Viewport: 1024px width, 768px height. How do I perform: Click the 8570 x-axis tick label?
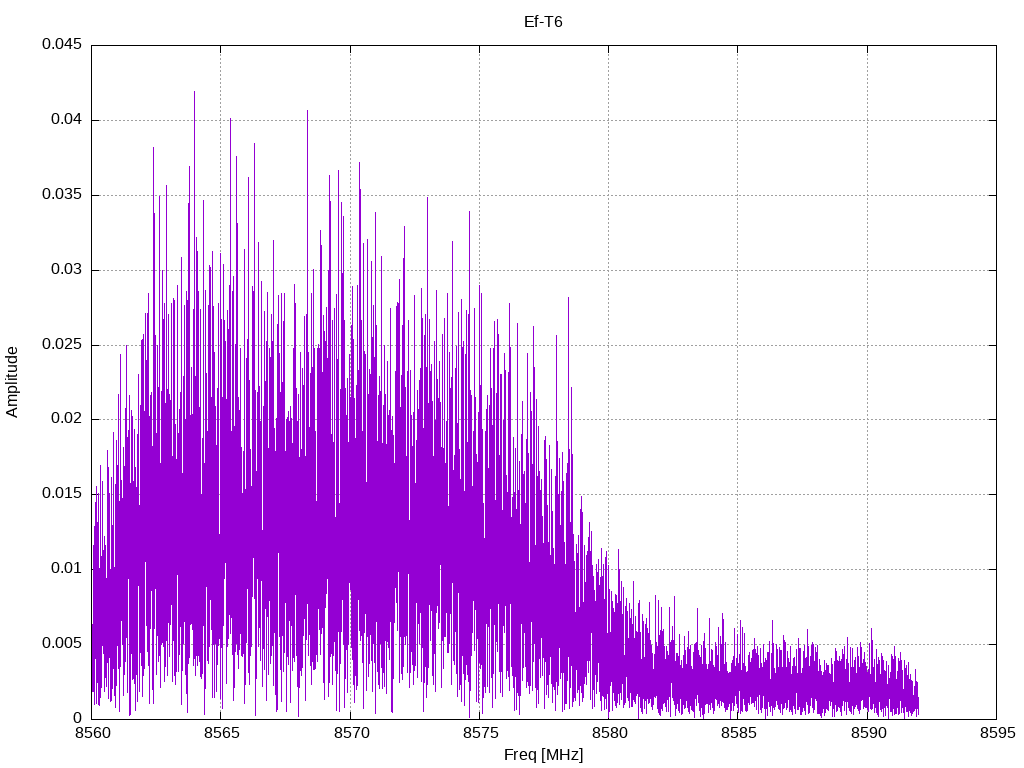point(351,733)
